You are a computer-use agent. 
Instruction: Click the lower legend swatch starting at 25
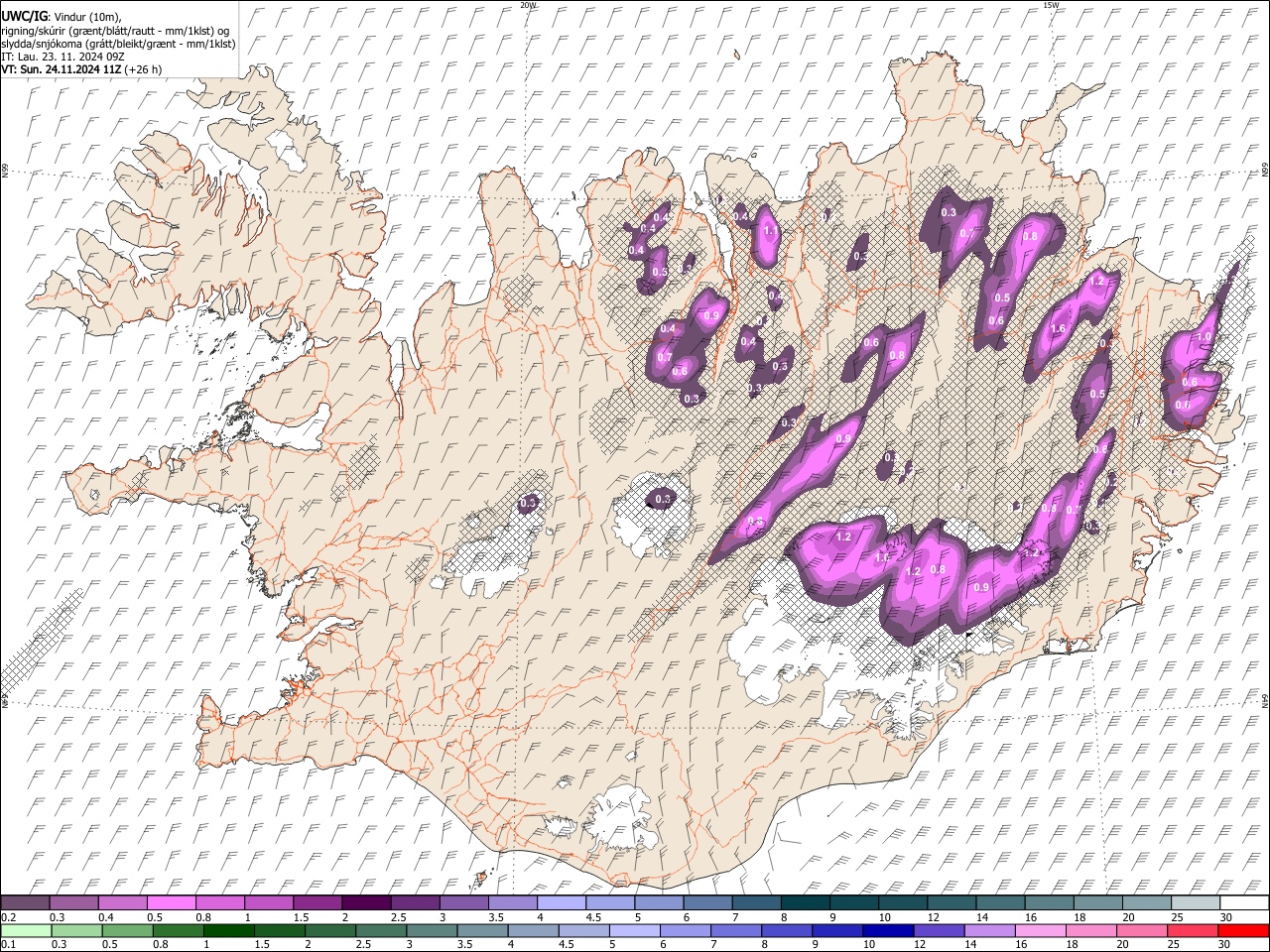tap(1194, 930)
